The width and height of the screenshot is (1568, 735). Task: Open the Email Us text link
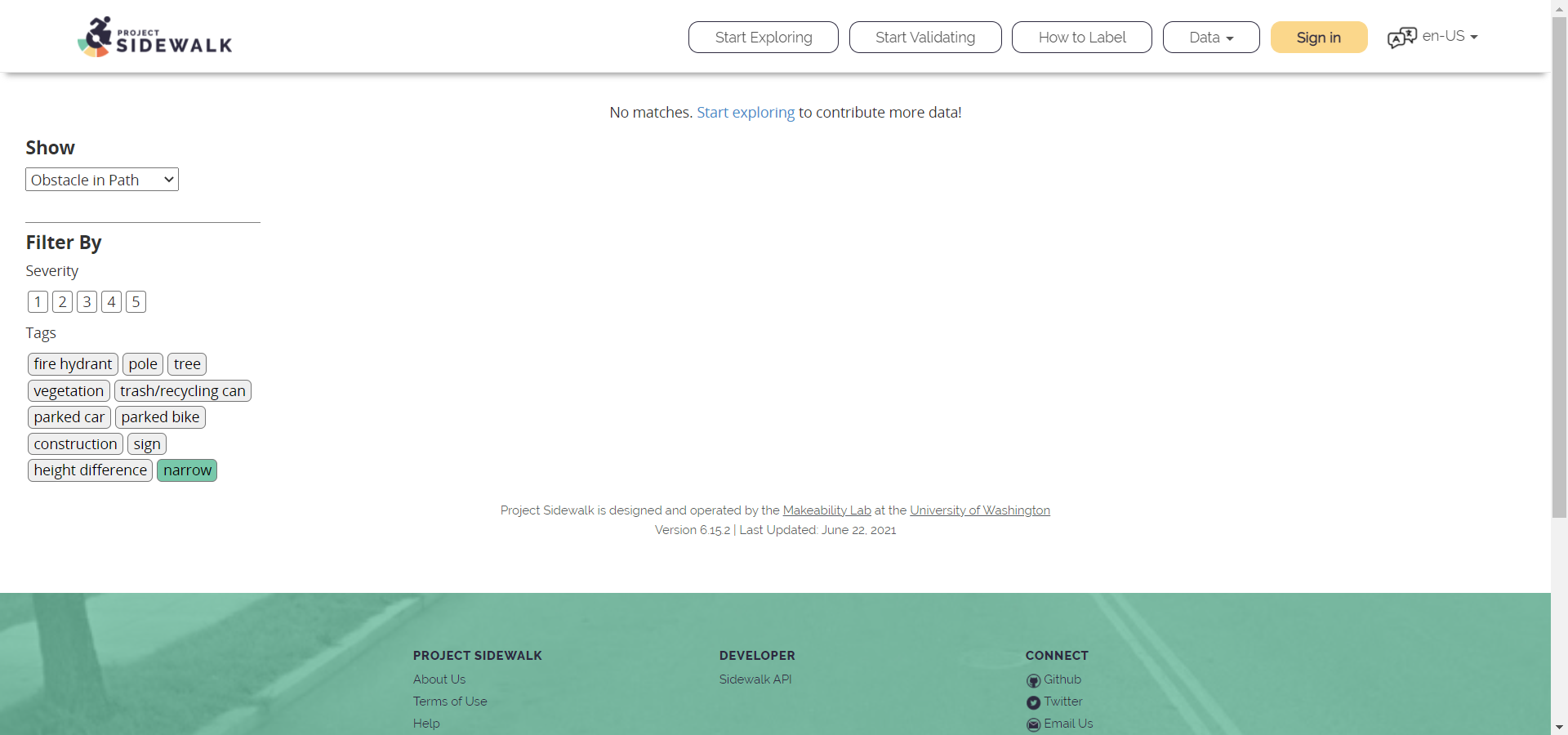pos(1068,724)
